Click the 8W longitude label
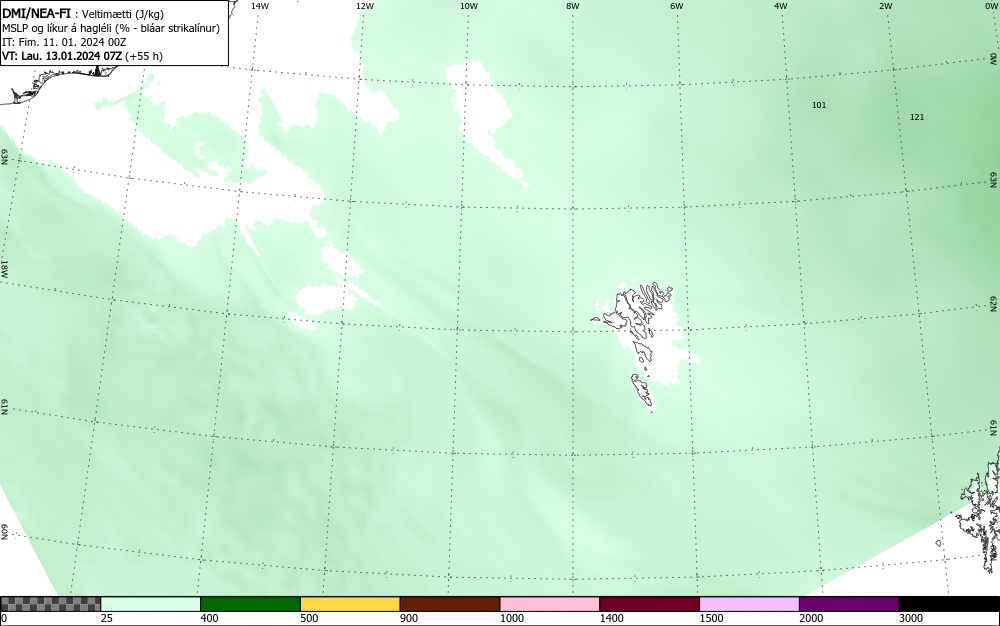Image resolution: width=1000 pixels, height=626 pixels. [573, 6]
